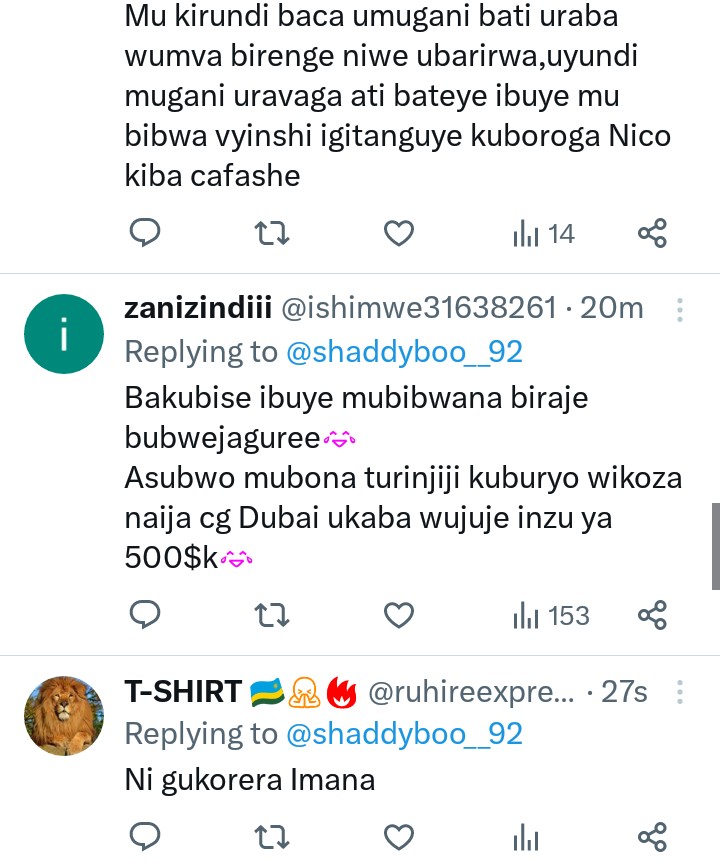Retweet zanizindiii's post about Dubai
Screen dimensions: 720x863
[x=272, y=615]
